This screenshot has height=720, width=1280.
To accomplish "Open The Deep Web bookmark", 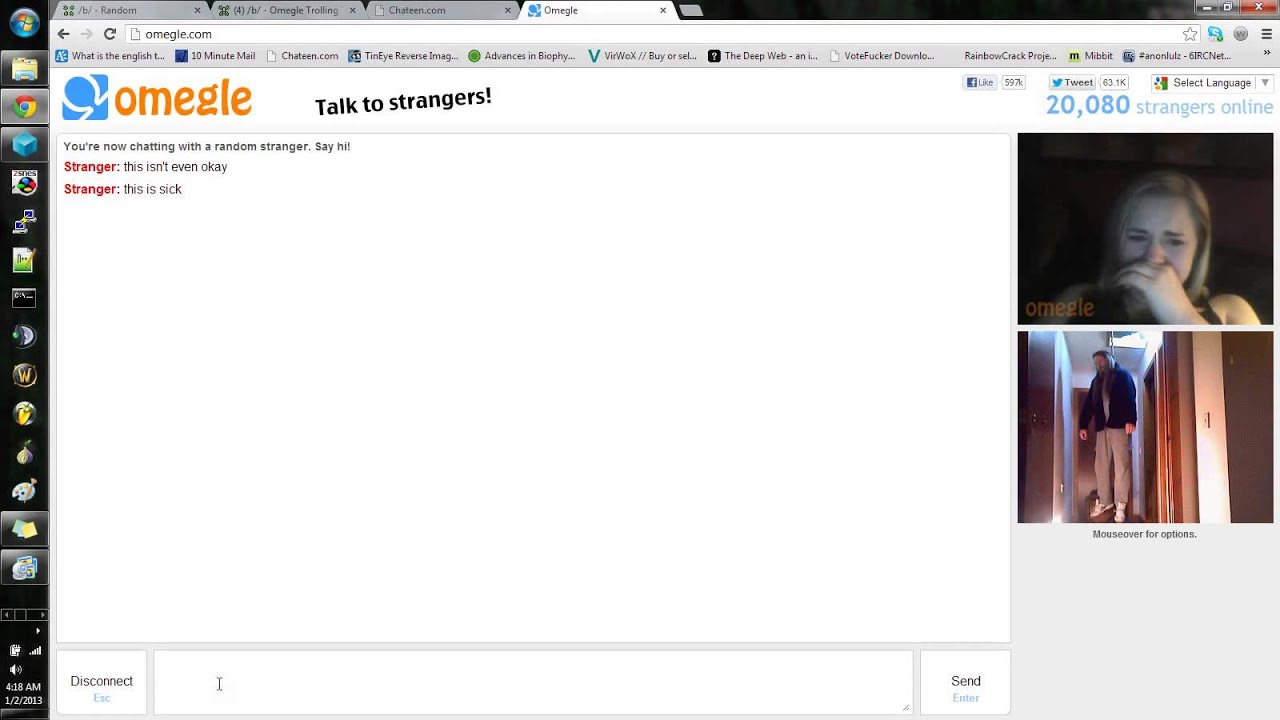I will pos(762,56).
